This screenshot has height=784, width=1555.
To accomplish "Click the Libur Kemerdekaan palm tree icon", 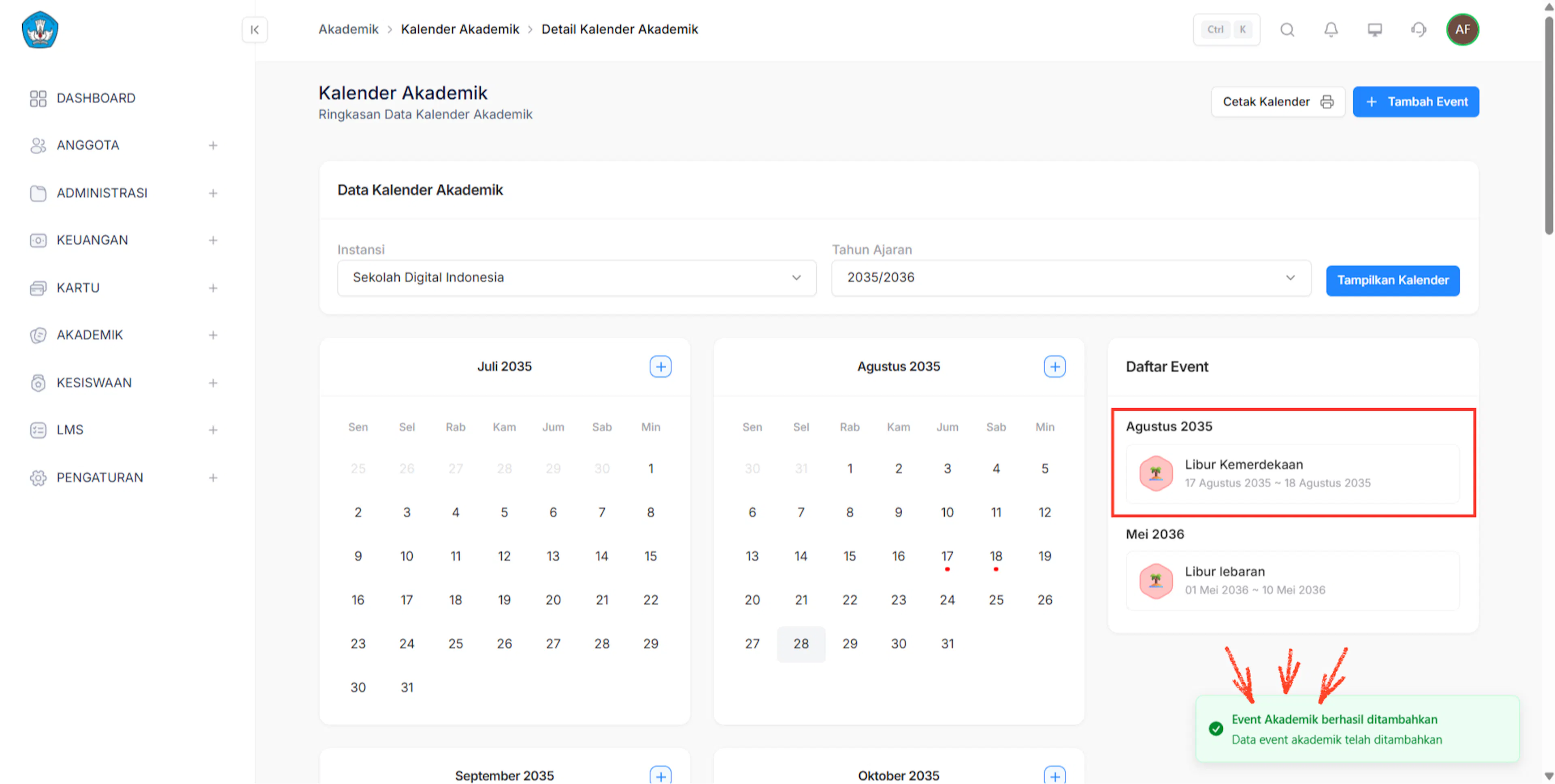I will tap(1155, 473).
